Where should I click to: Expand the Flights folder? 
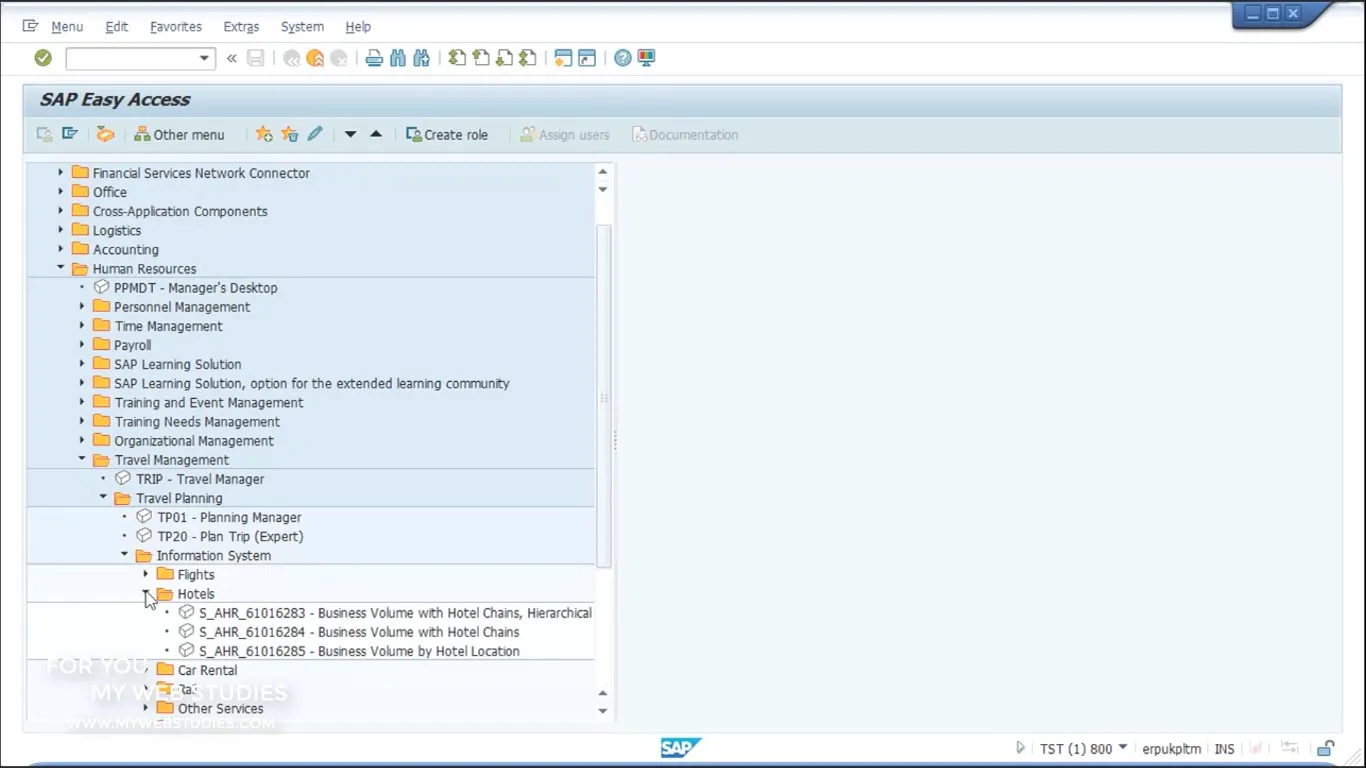(146, 574)
